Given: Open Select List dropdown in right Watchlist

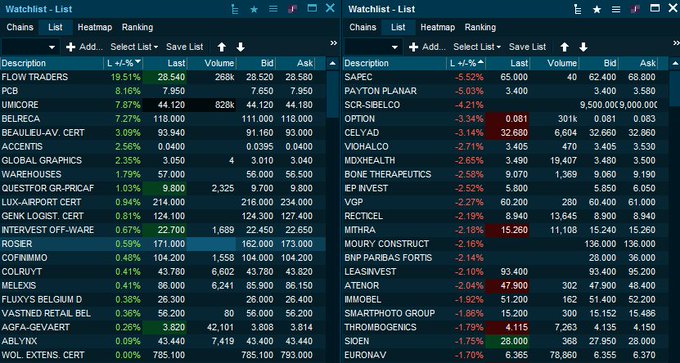Looking at the screenshot, I should tap(477, 47).
